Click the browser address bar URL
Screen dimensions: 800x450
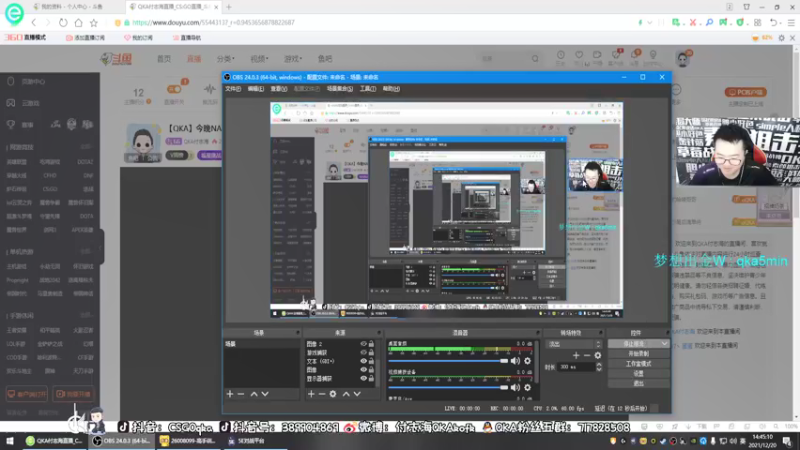pos(213,22)
